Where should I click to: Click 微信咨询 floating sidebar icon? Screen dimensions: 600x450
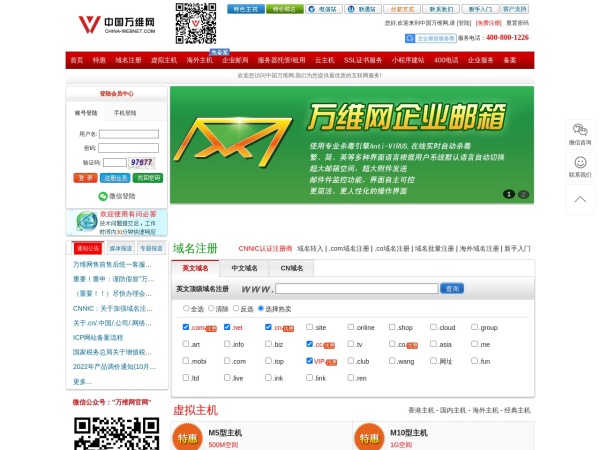(580, 134)
